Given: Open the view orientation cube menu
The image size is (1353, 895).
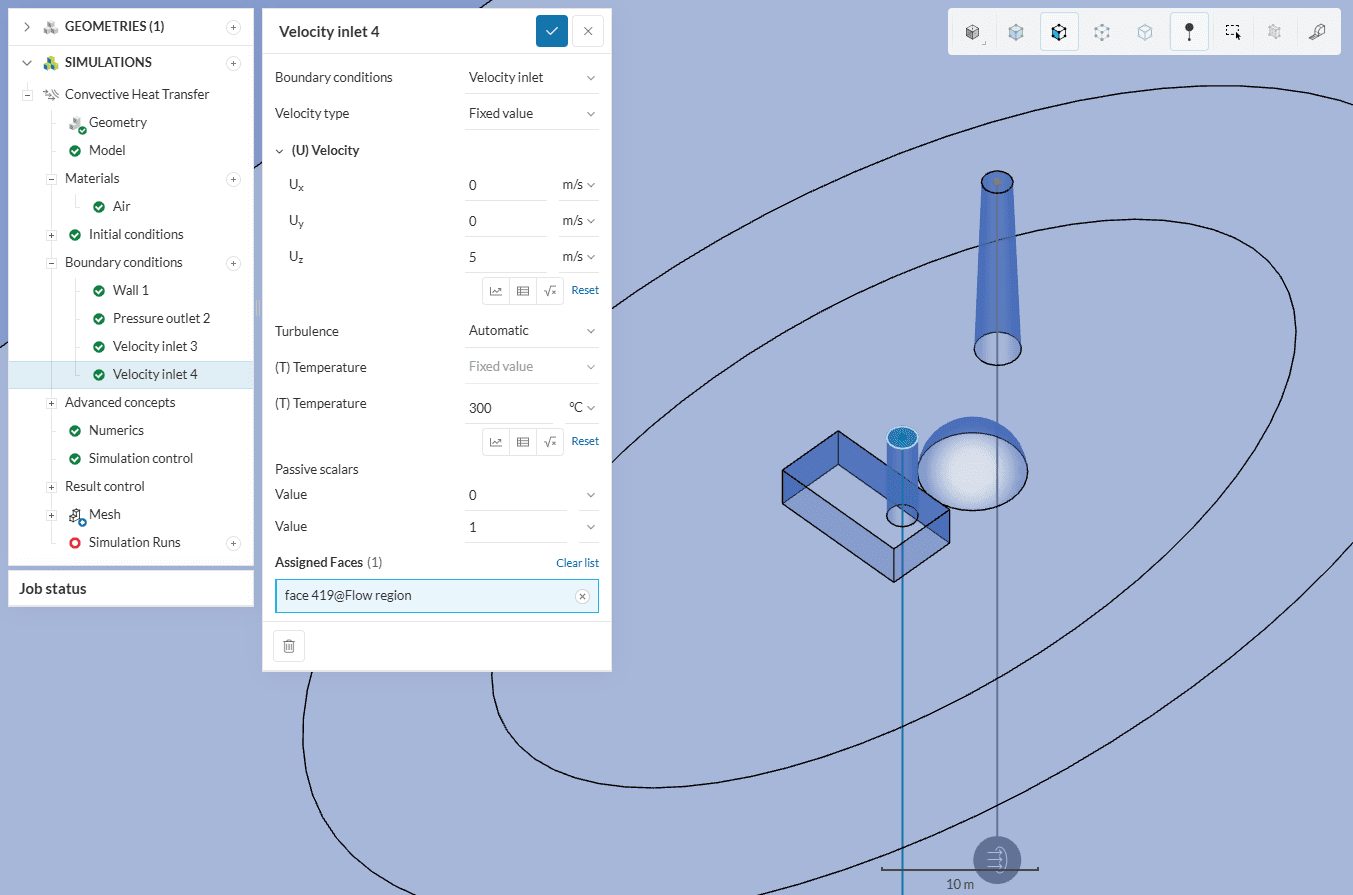Looking at the screenshot, I should coord(973,32).
